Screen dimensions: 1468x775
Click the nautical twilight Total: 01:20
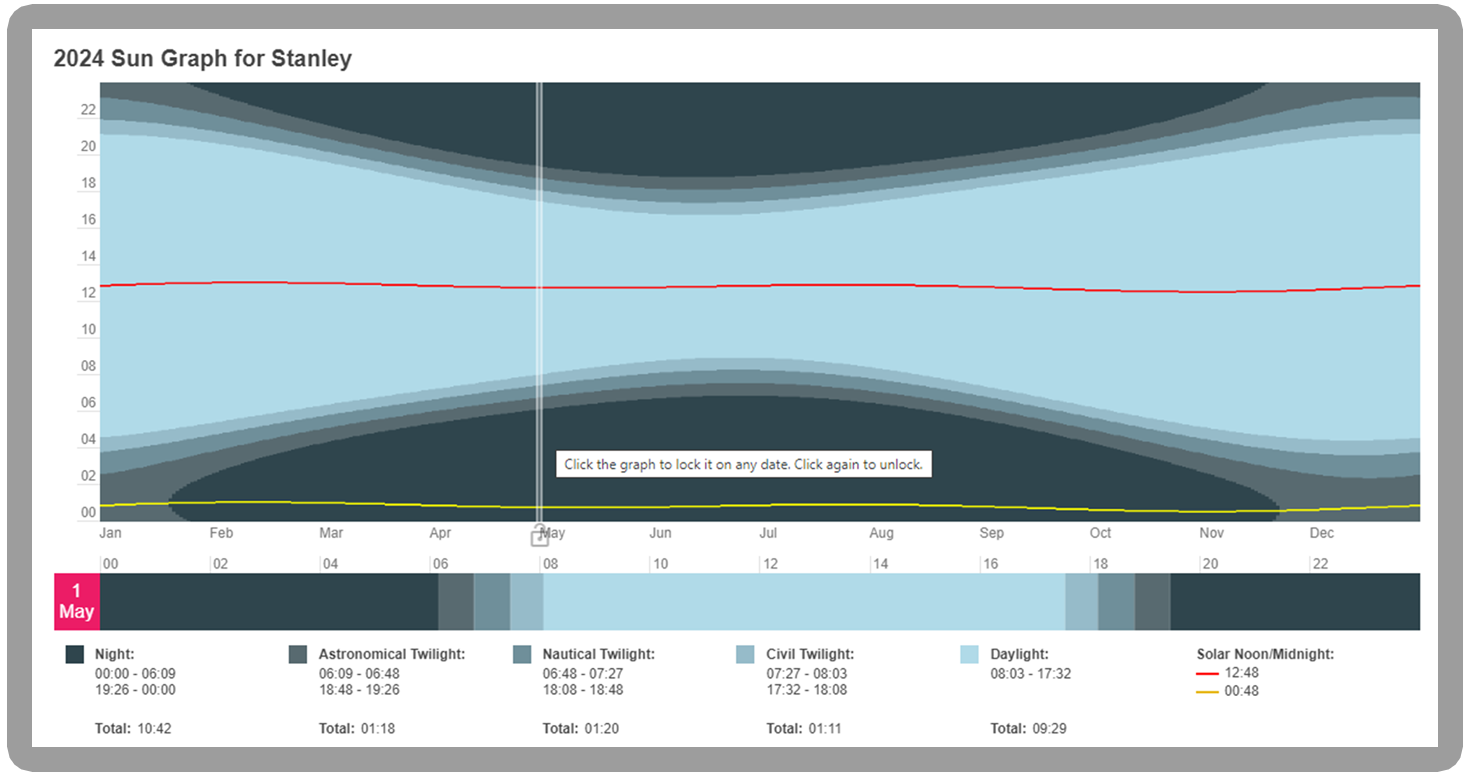point(581,729)
